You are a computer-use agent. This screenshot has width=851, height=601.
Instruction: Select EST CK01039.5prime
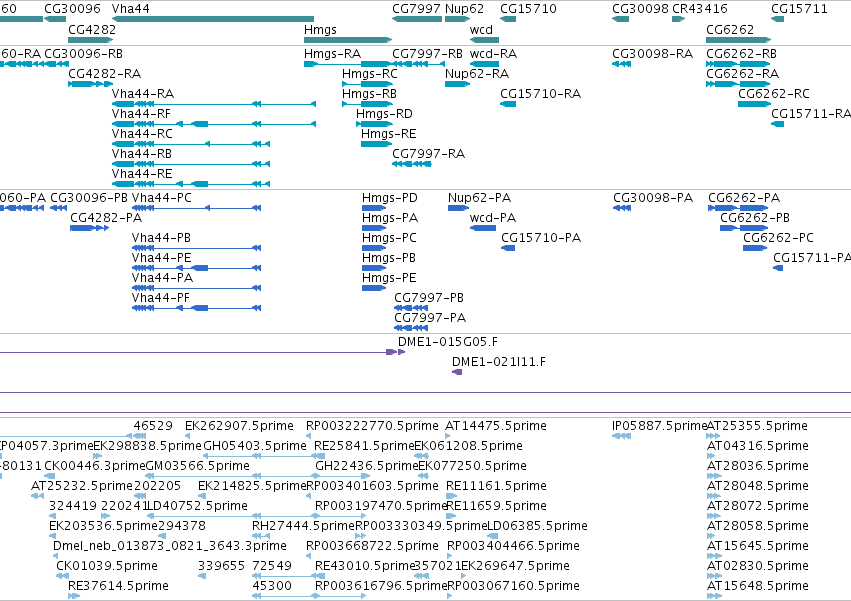63,576
